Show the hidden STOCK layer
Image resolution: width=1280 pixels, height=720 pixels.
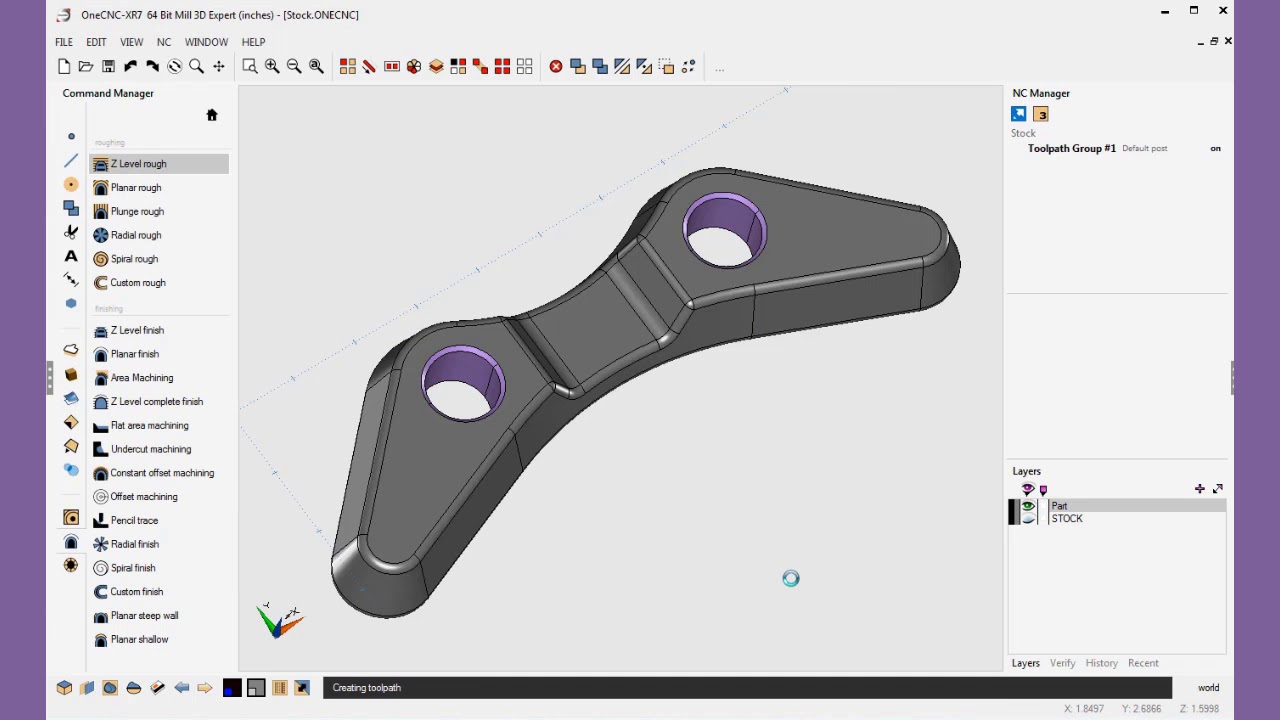(1027, 519)
